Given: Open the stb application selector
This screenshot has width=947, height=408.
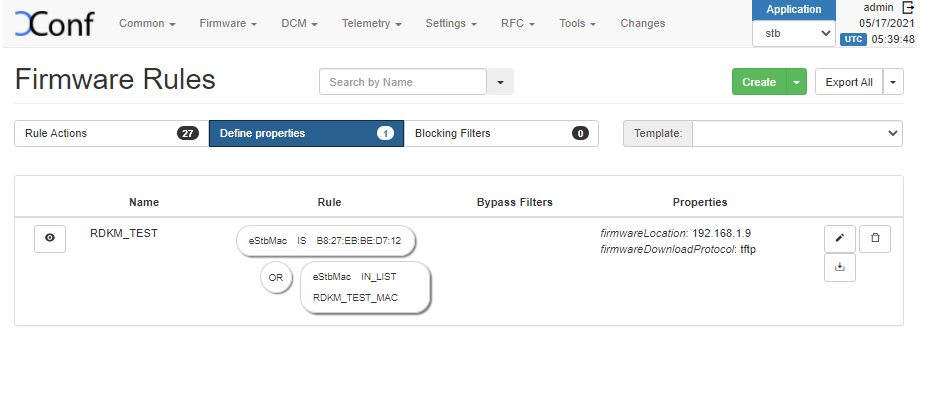Looking at the screenshot, I should 793,34.
